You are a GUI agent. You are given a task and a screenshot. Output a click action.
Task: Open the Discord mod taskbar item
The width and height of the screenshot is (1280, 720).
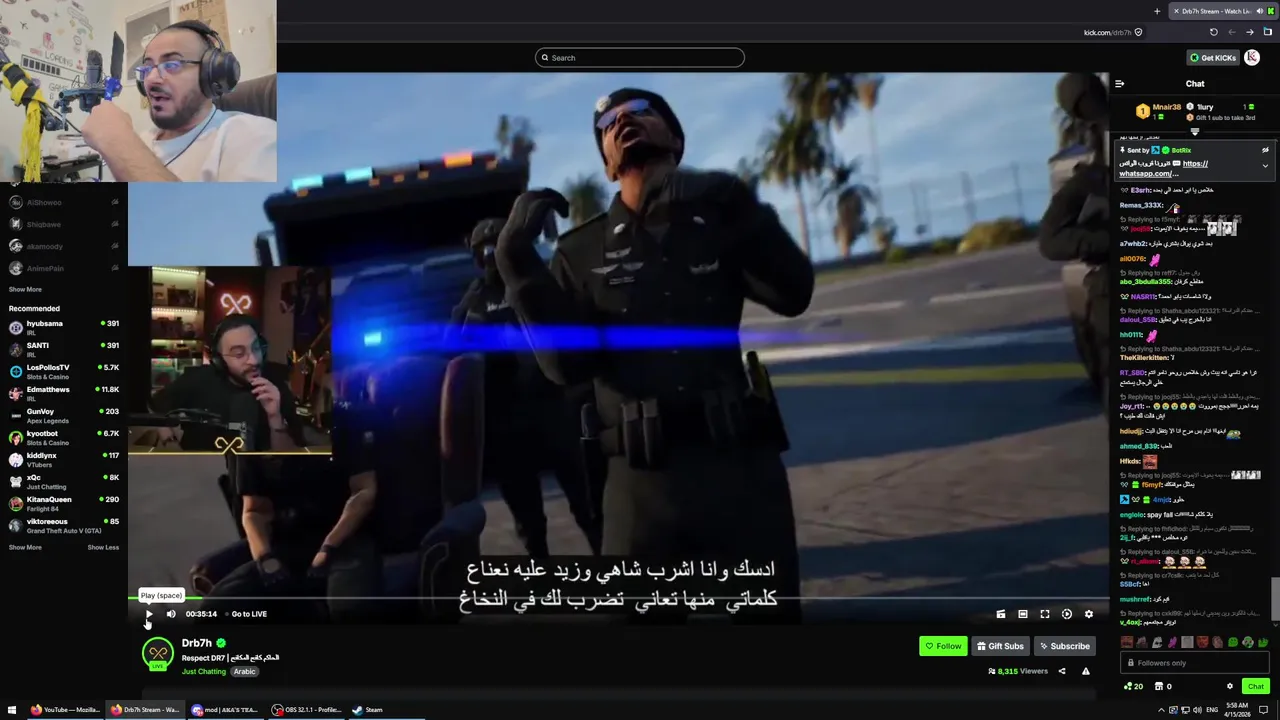[226, 710]
